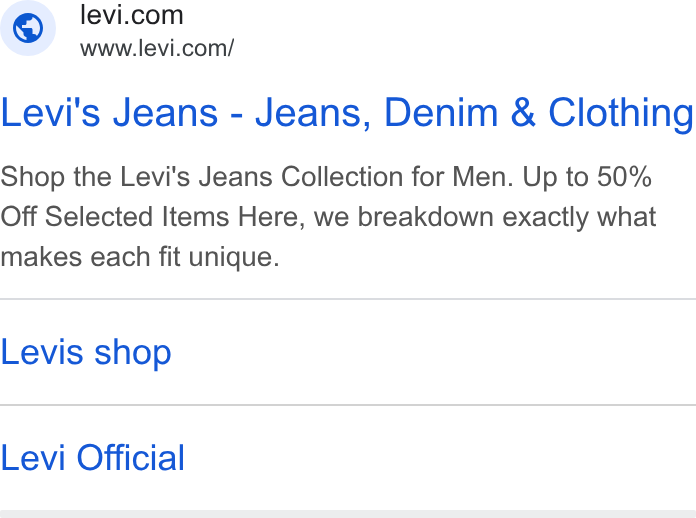Click the word "Clothing" in the headline
Image resolution: width=696 pixels, height=518 pixels.
621,115
